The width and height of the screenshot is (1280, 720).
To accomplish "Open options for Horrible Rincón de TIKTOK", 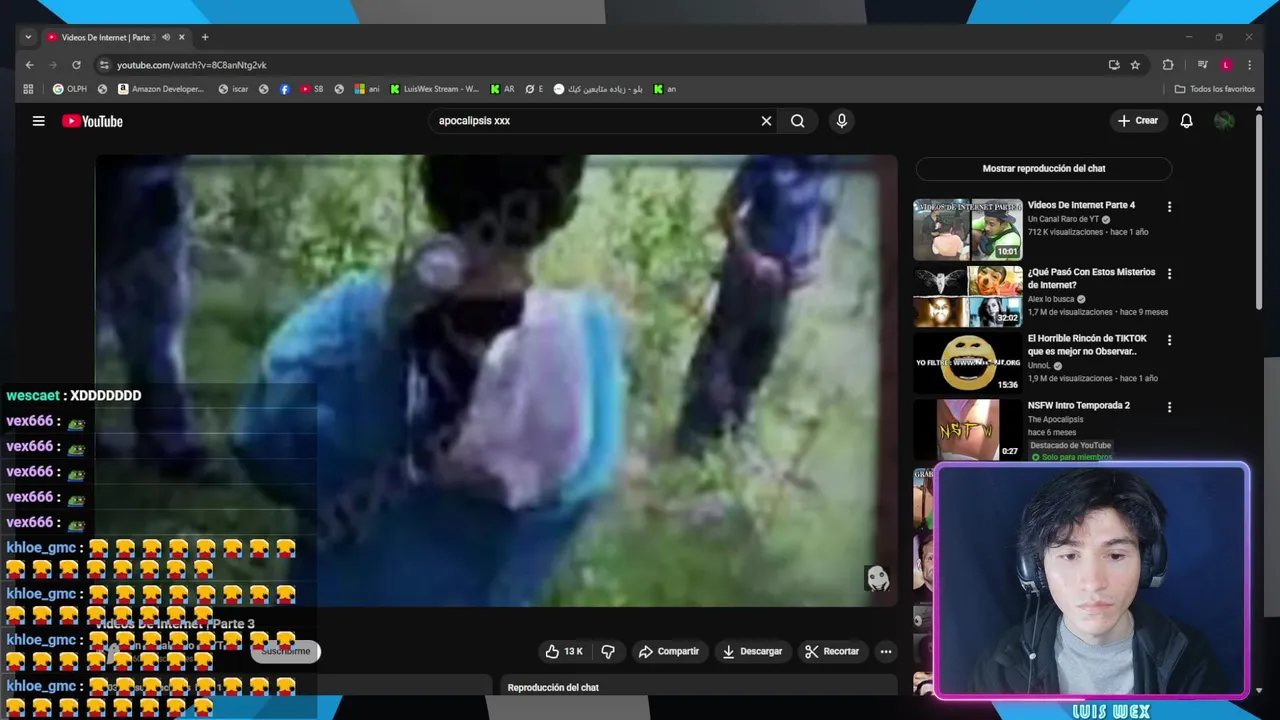I will coord(1169,340).
